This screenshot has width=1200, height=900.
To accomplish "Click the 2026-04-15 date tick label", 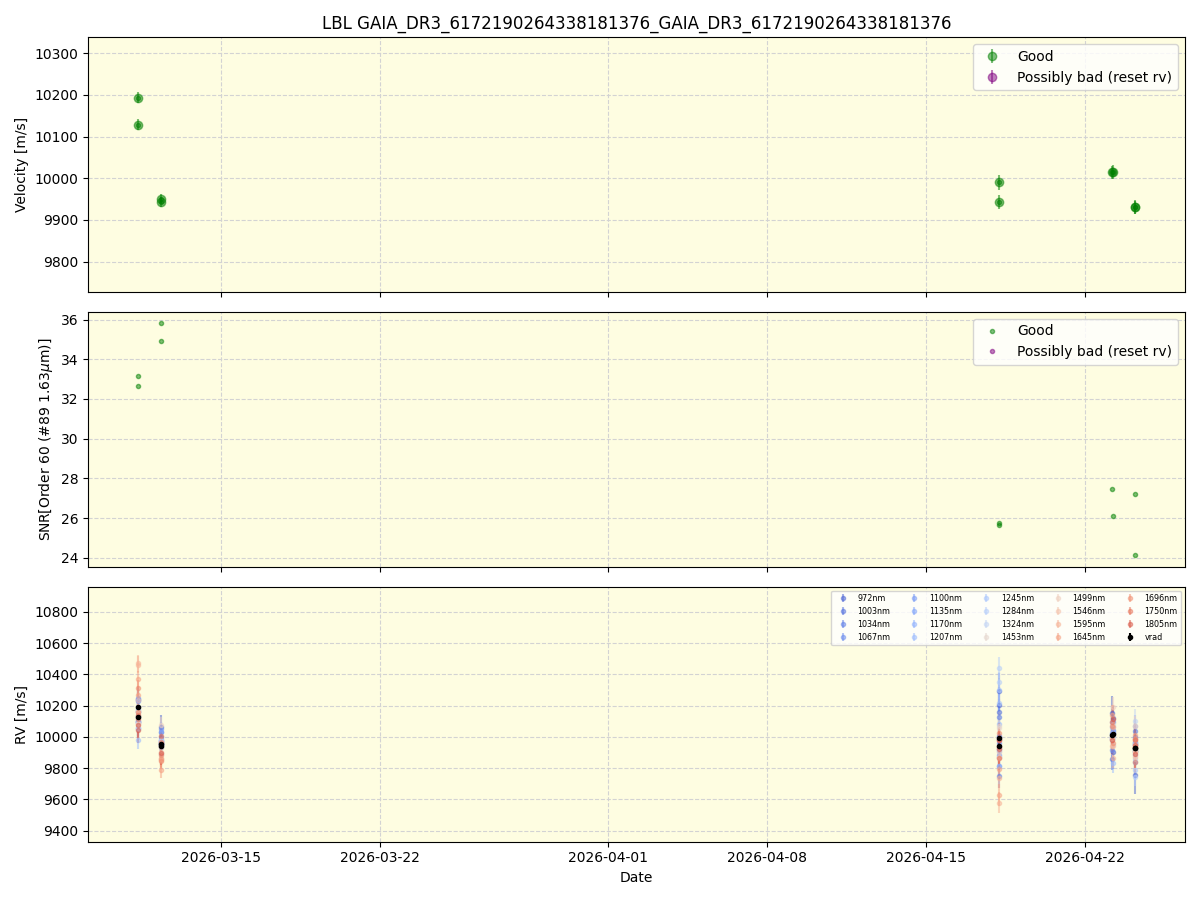I will (x=926, y=856).
